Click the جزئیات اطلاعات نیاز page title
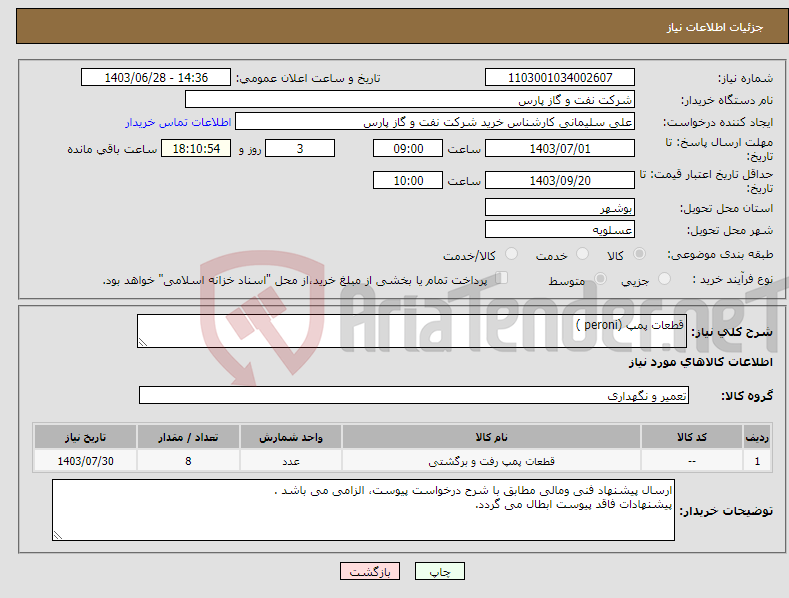 715,27
